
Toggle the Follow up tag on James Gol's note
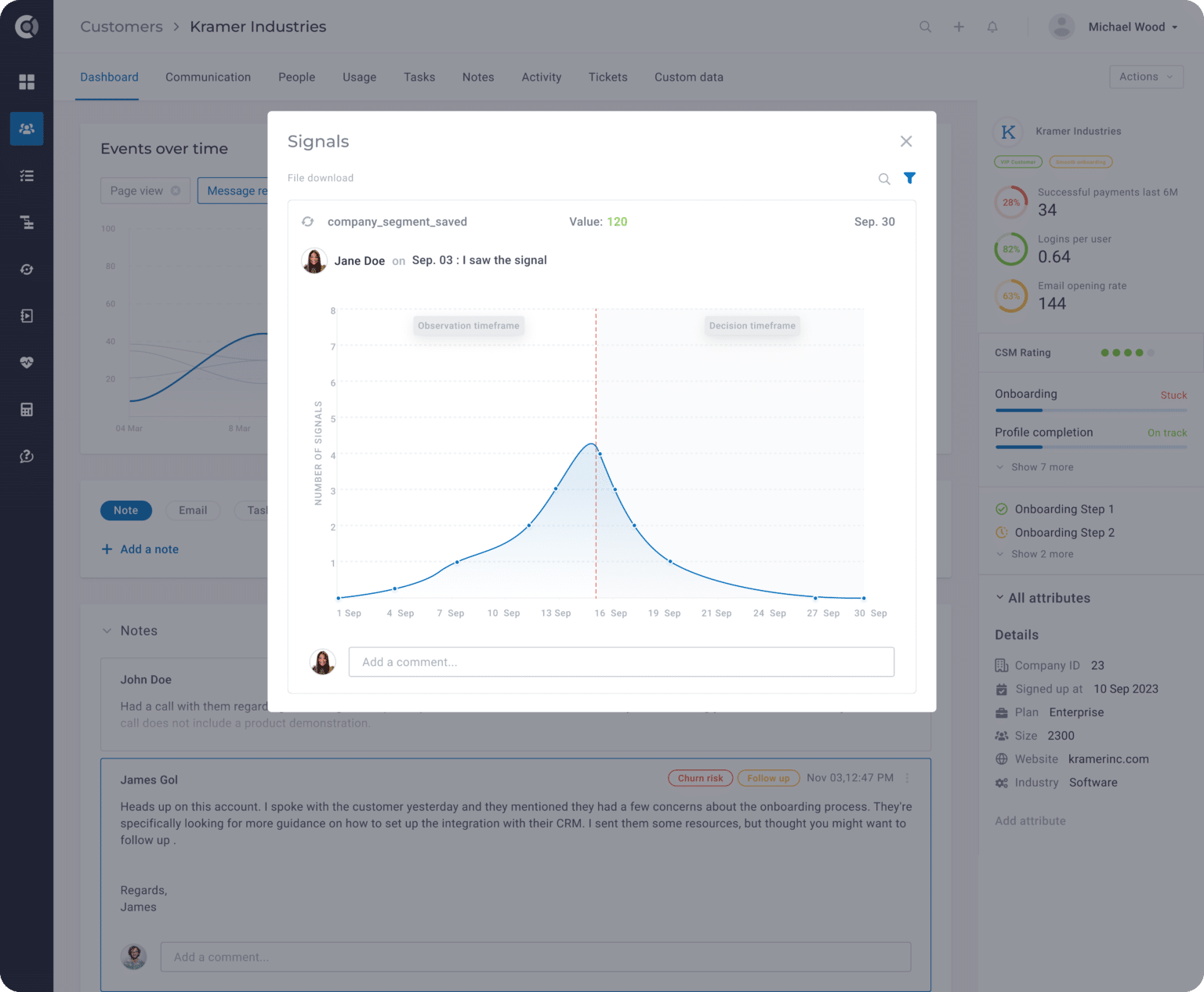click(x=768, y=778)
